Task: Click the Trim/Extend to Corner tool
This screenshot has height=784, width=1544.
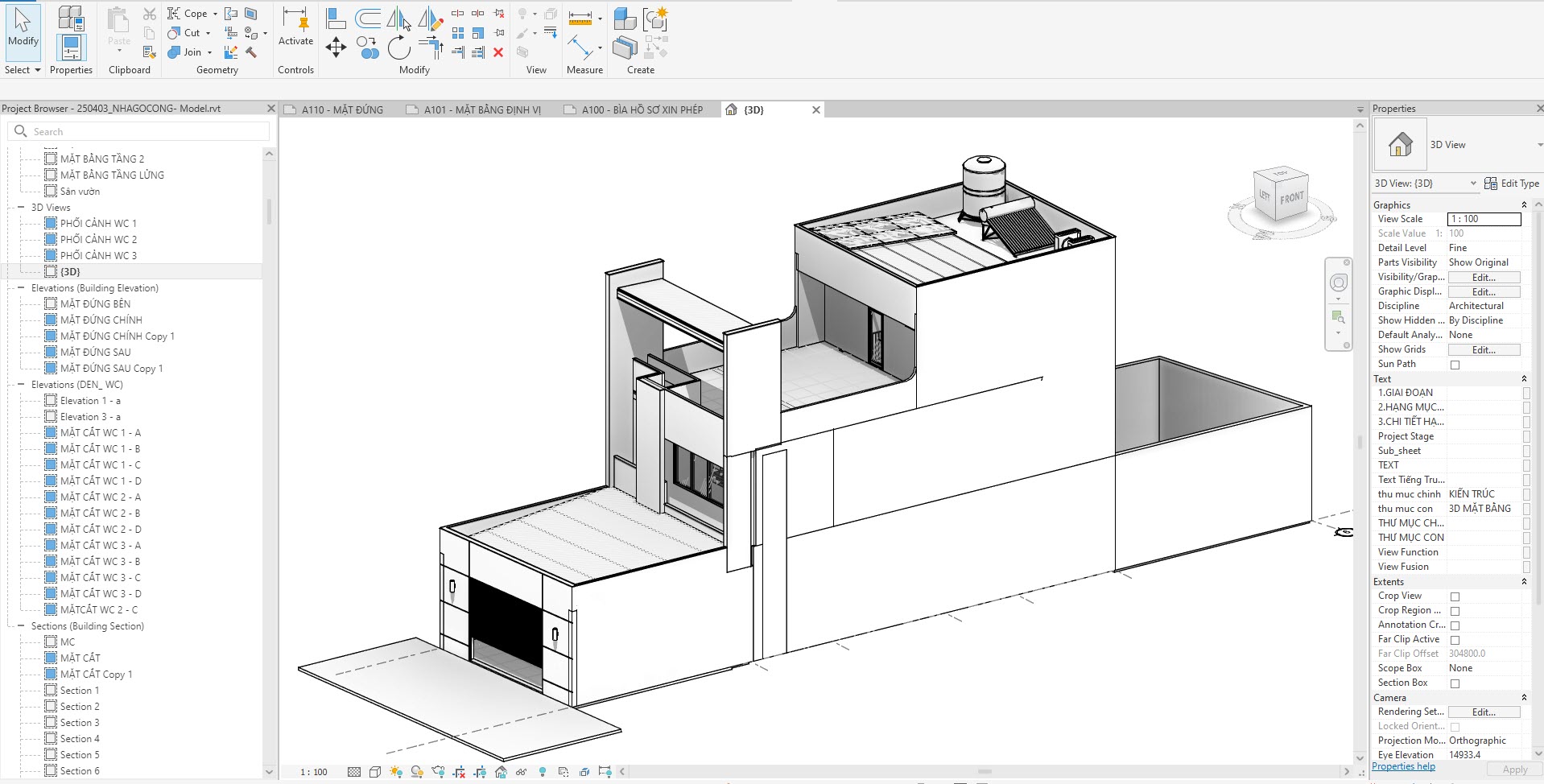Action: point(431,48)
